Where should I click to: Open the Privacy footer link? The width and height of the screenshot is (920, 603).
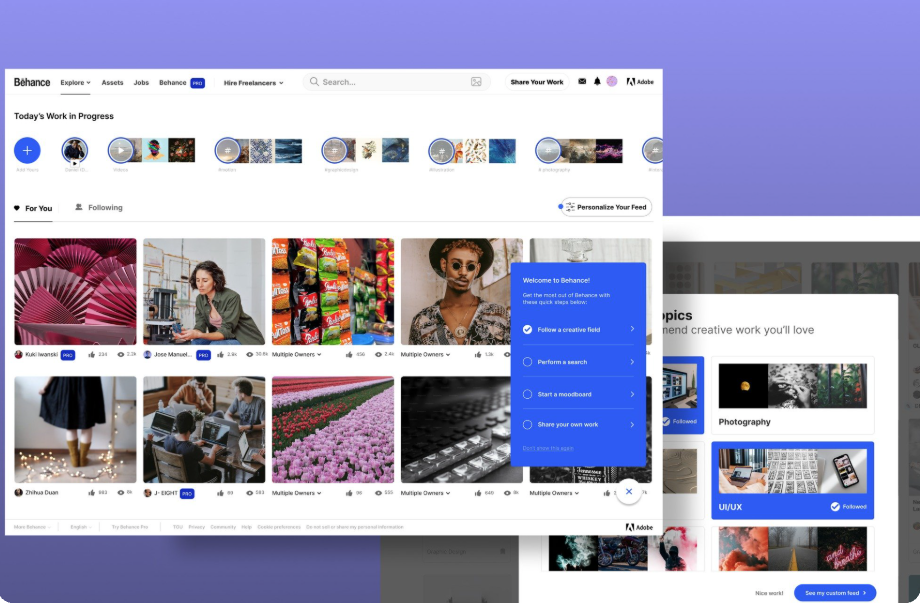(x=197, y=527)
